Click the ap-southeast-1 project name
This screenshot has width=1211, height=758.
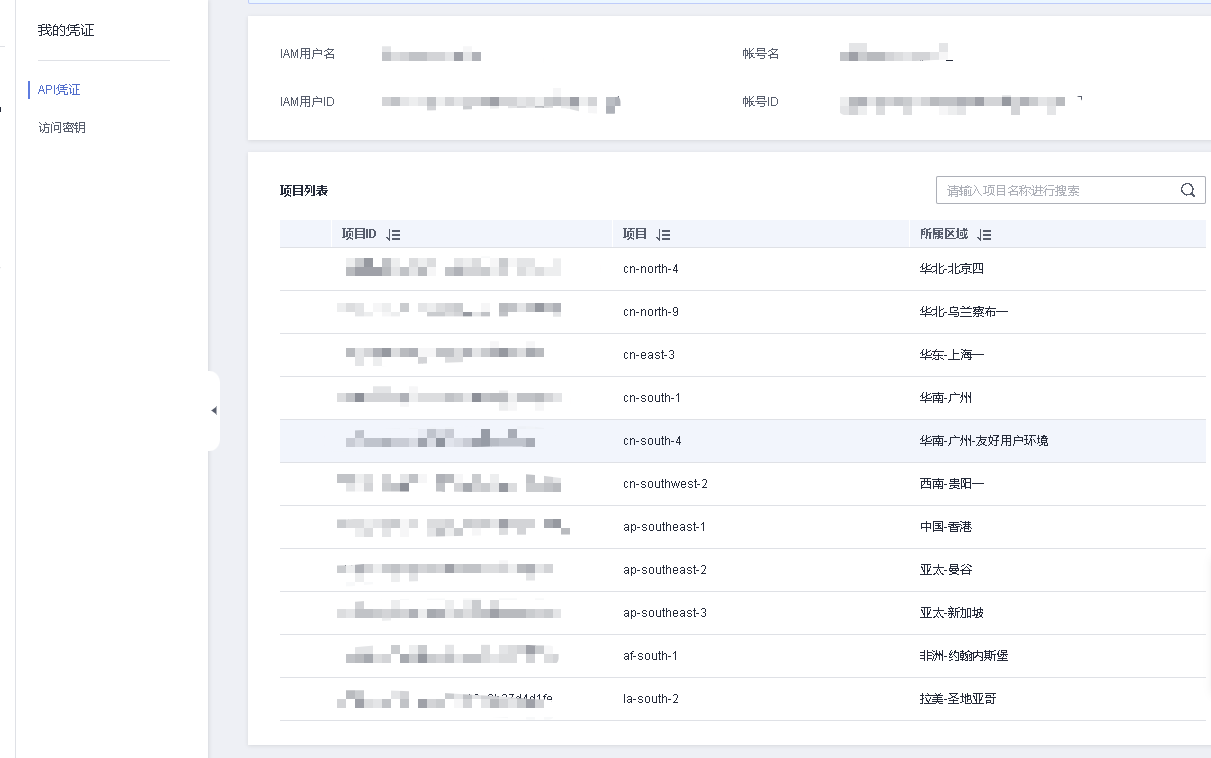click(x=664, y=527)
